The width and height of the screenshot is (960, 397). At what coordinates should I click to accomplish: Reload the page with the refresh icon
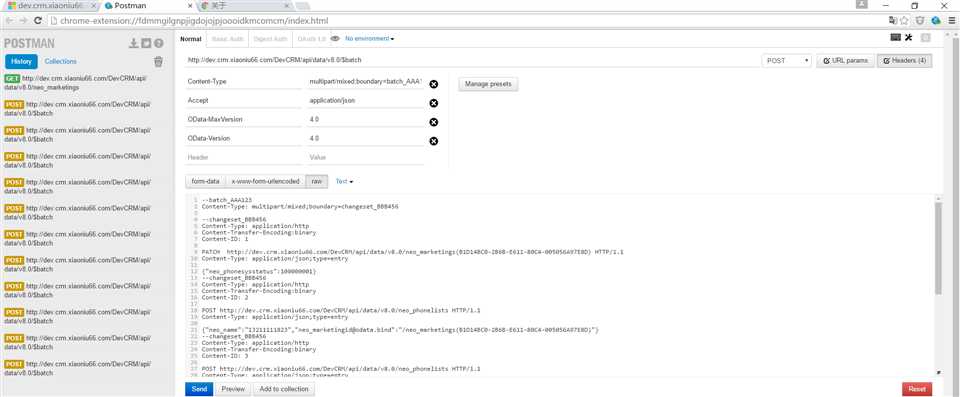click(x=38, y=20)
